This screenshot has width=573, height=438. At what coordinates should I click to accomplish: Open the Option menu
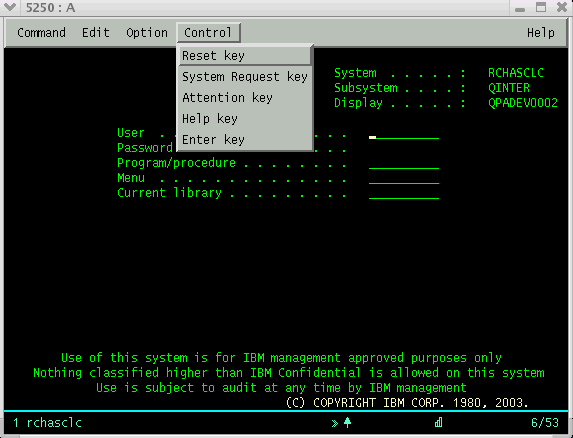pyautogui.click(x=147, y=33)
